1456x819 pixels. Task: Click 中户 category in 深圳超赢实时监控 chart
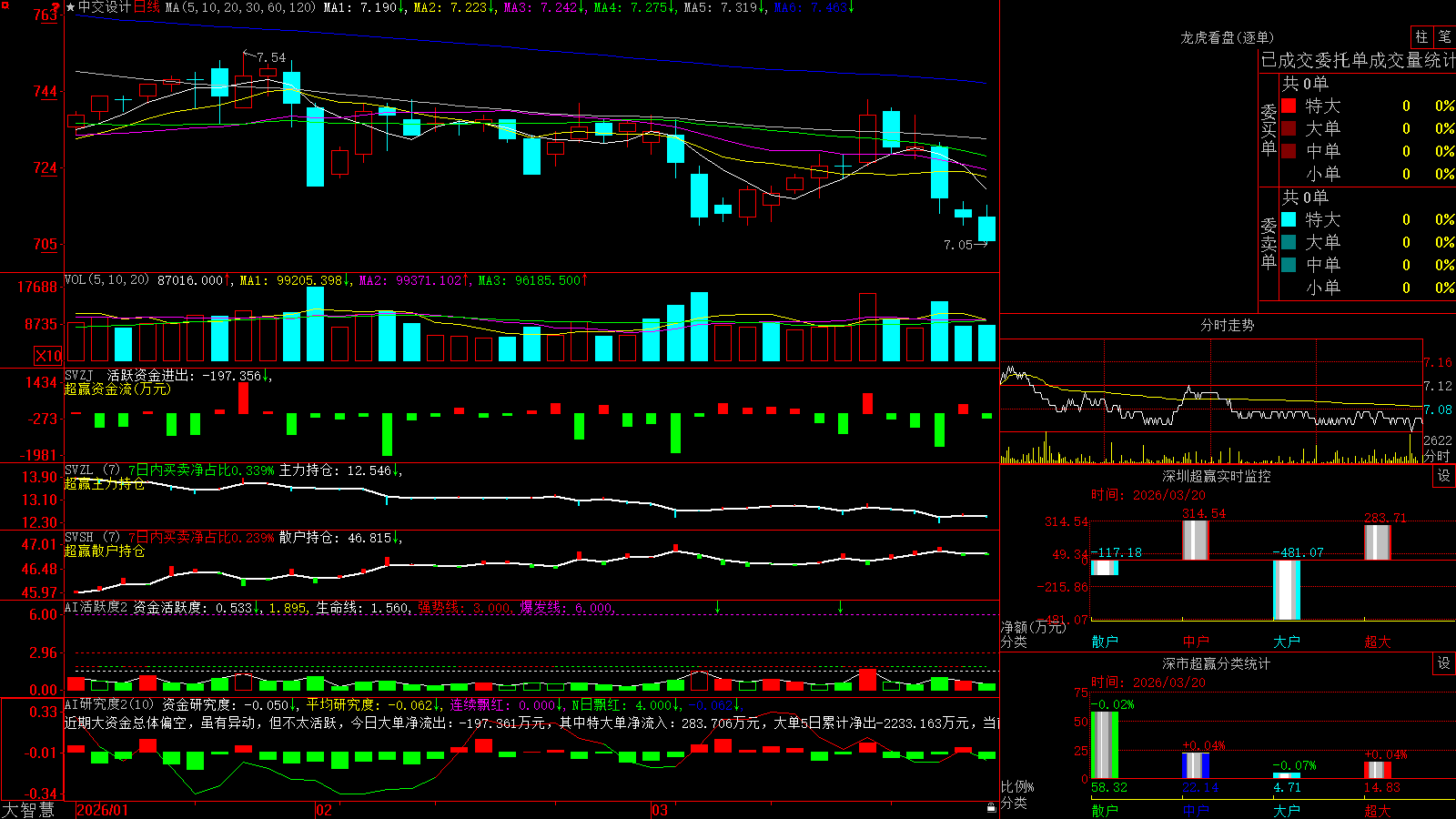[1196, 642]
